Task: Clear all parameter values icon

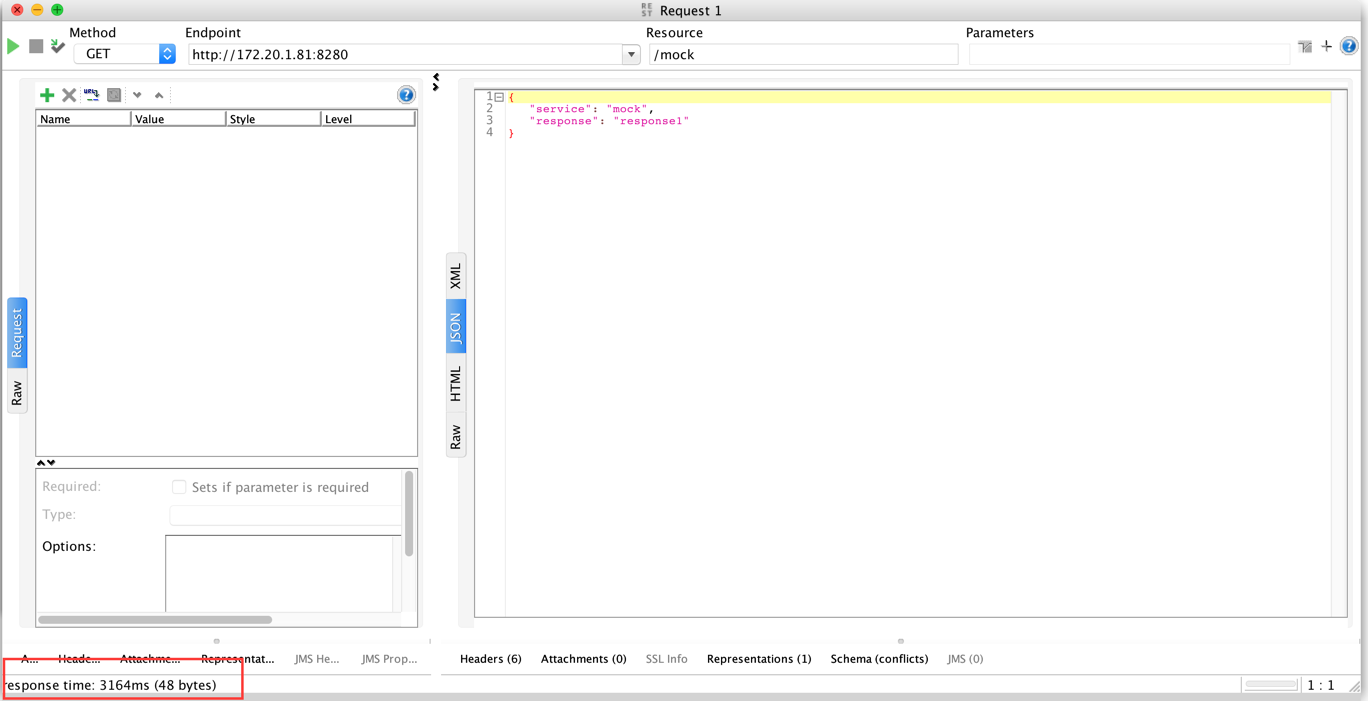Action: click(x=114, y=95)
